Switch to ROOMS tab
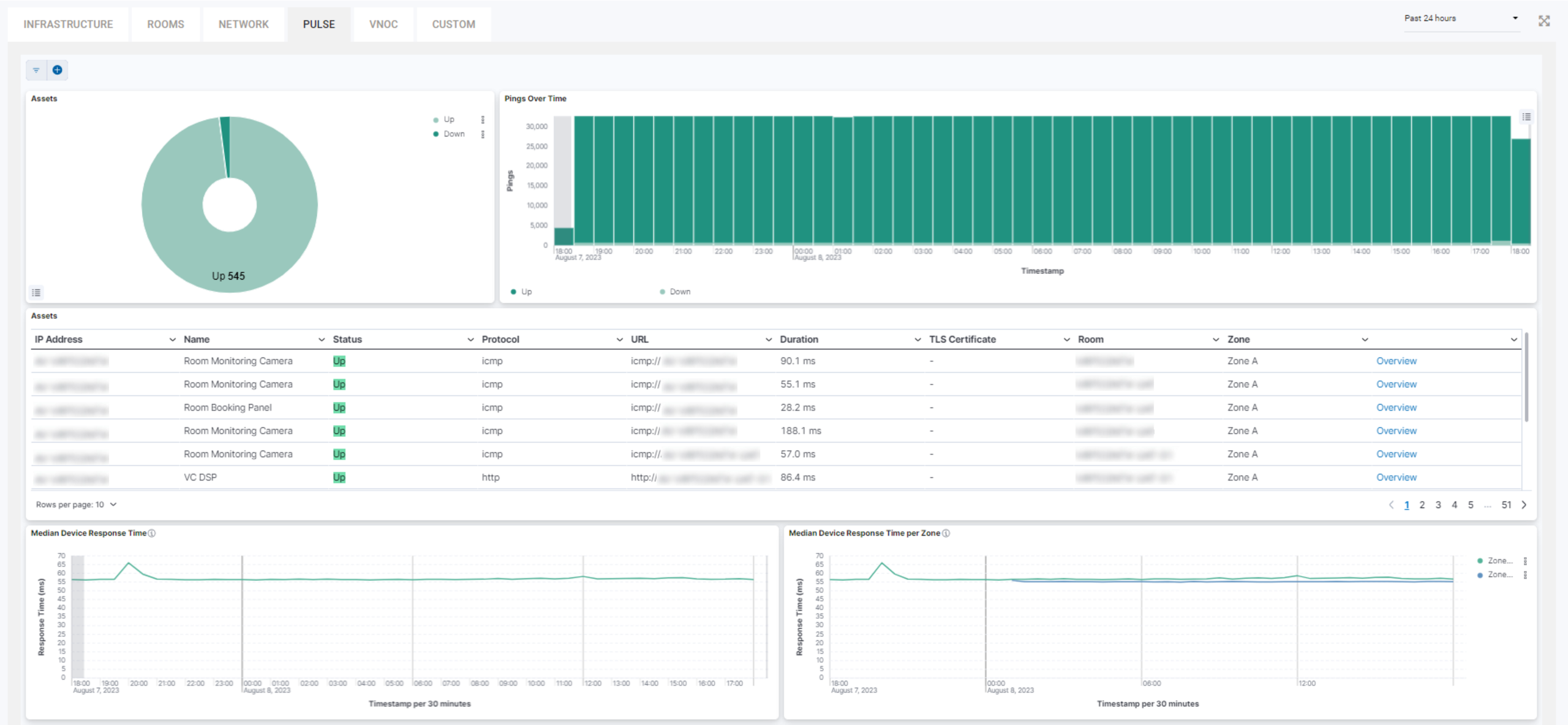 click(165, 25)
